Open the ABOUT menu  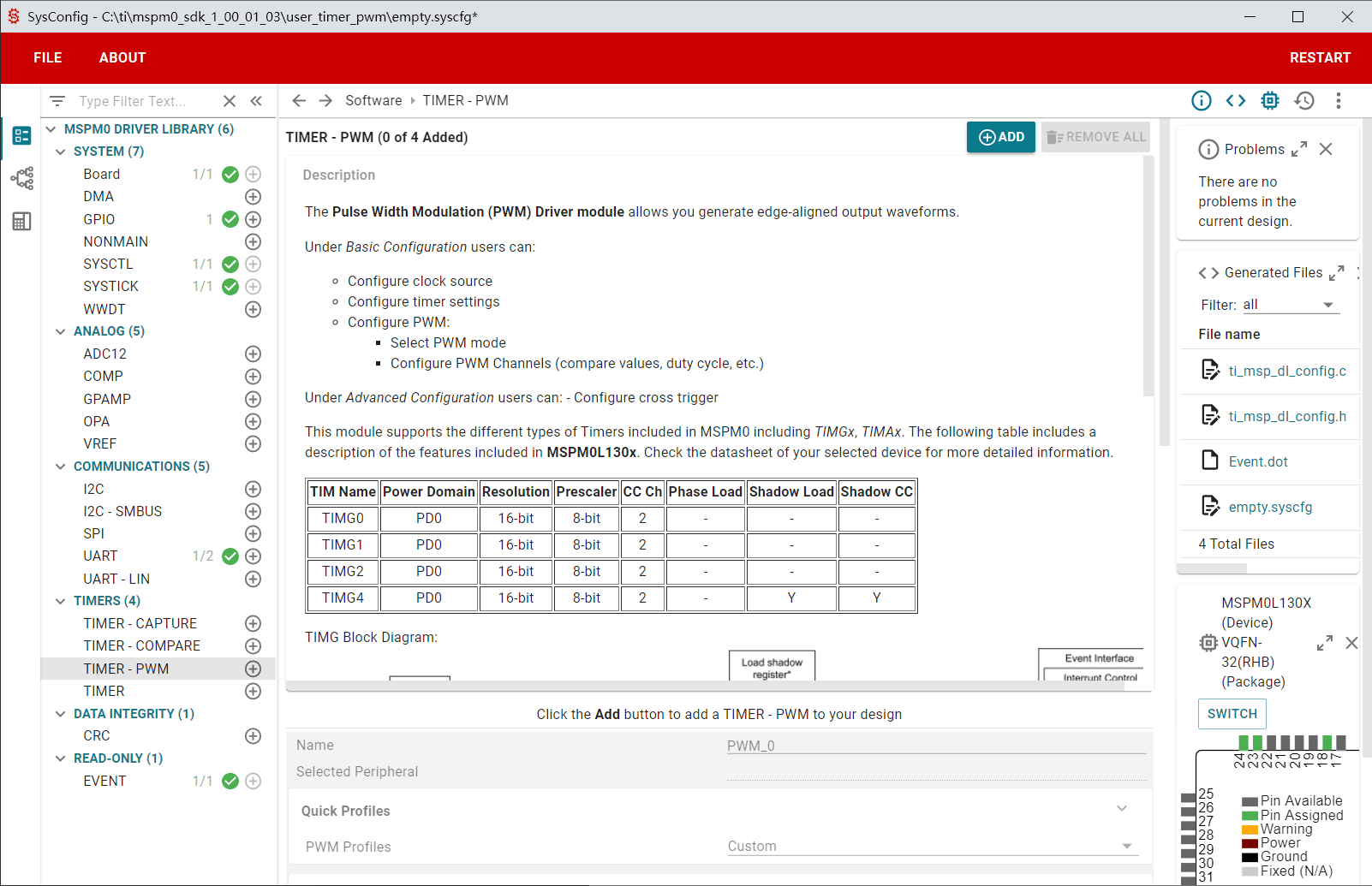122,57
